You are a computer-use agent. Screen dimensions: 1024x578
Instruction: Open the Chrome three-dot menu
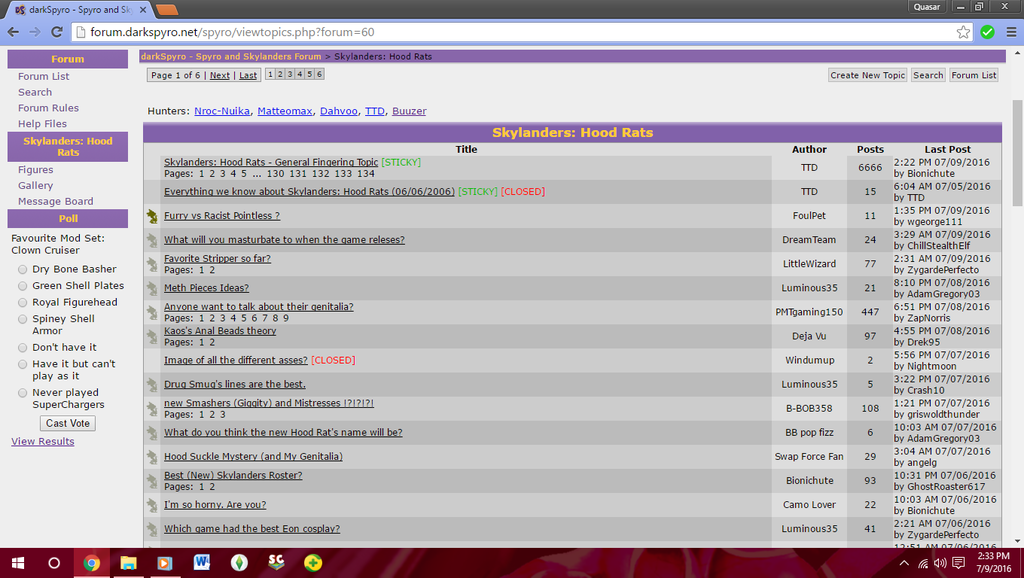click(x=1010, y=32)
